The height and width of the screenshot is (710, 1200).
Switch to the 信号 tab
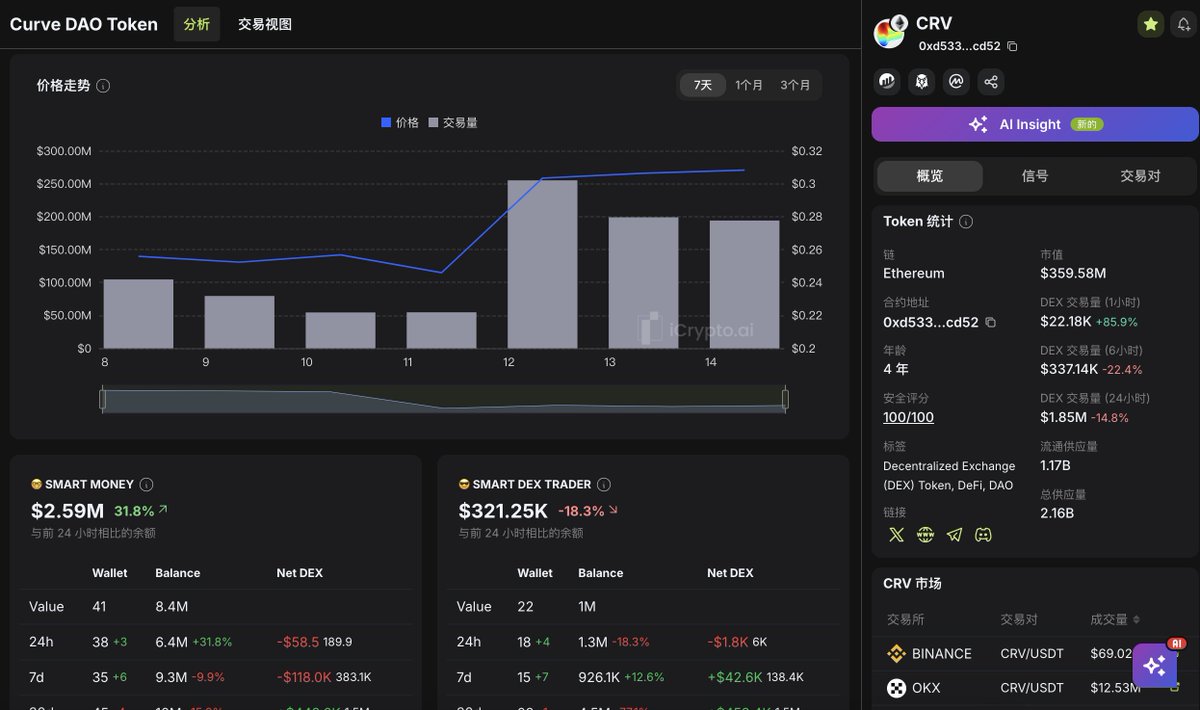coord(1035,176)
